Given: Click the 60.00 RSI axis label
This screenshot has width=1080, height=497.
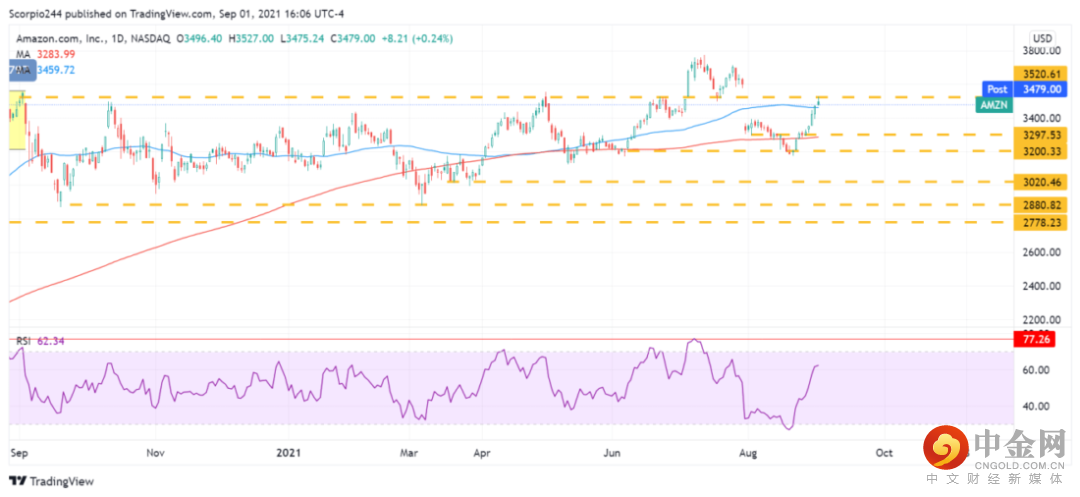Looking at the screenshot, I should click(x=1037, y=370).
